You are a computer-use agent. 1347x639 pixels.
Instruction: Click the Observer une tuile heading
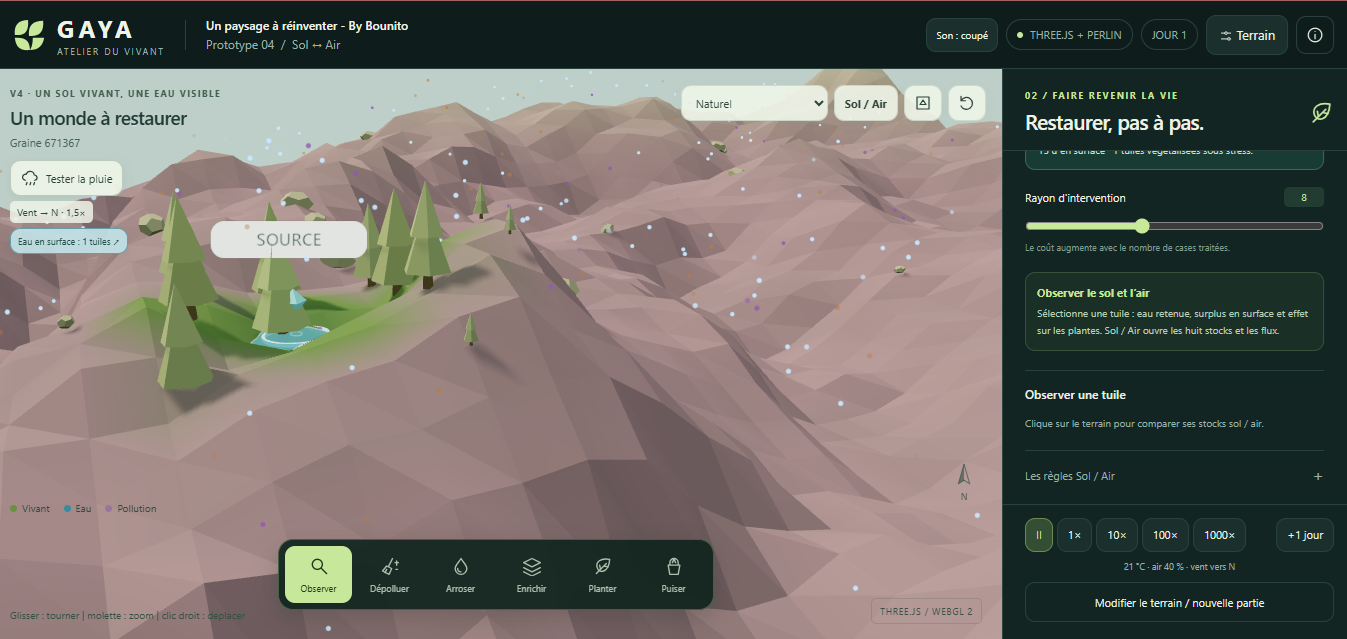click(1075, 395)
